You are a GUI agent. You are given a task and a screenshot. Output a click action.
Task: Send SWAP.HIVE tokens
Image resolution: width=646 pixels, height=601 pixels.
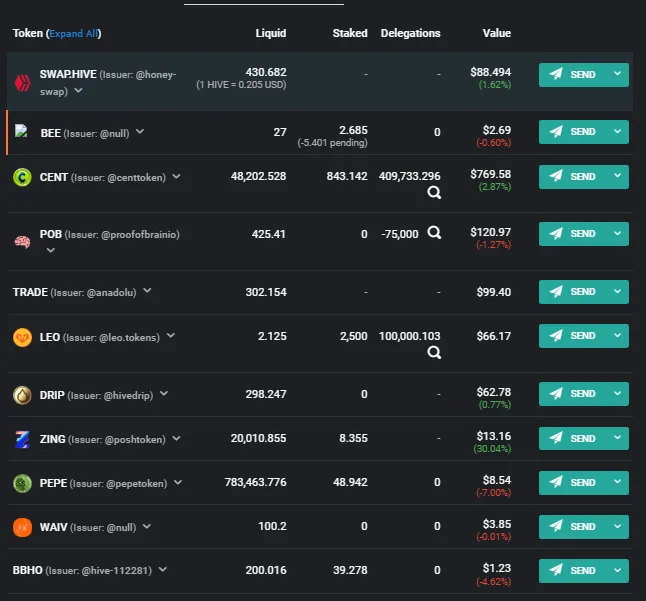[x=573, y=75]
